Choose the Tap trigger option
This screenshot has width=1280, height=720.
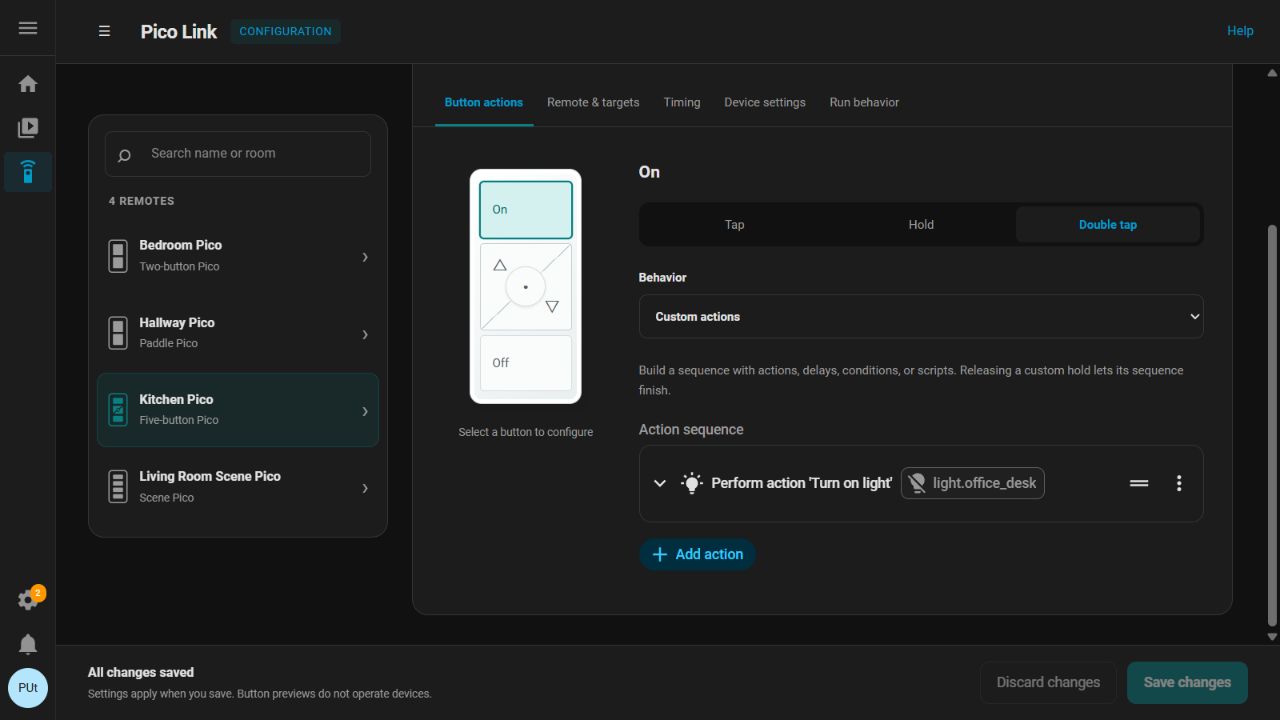click(x=735, y=225)
